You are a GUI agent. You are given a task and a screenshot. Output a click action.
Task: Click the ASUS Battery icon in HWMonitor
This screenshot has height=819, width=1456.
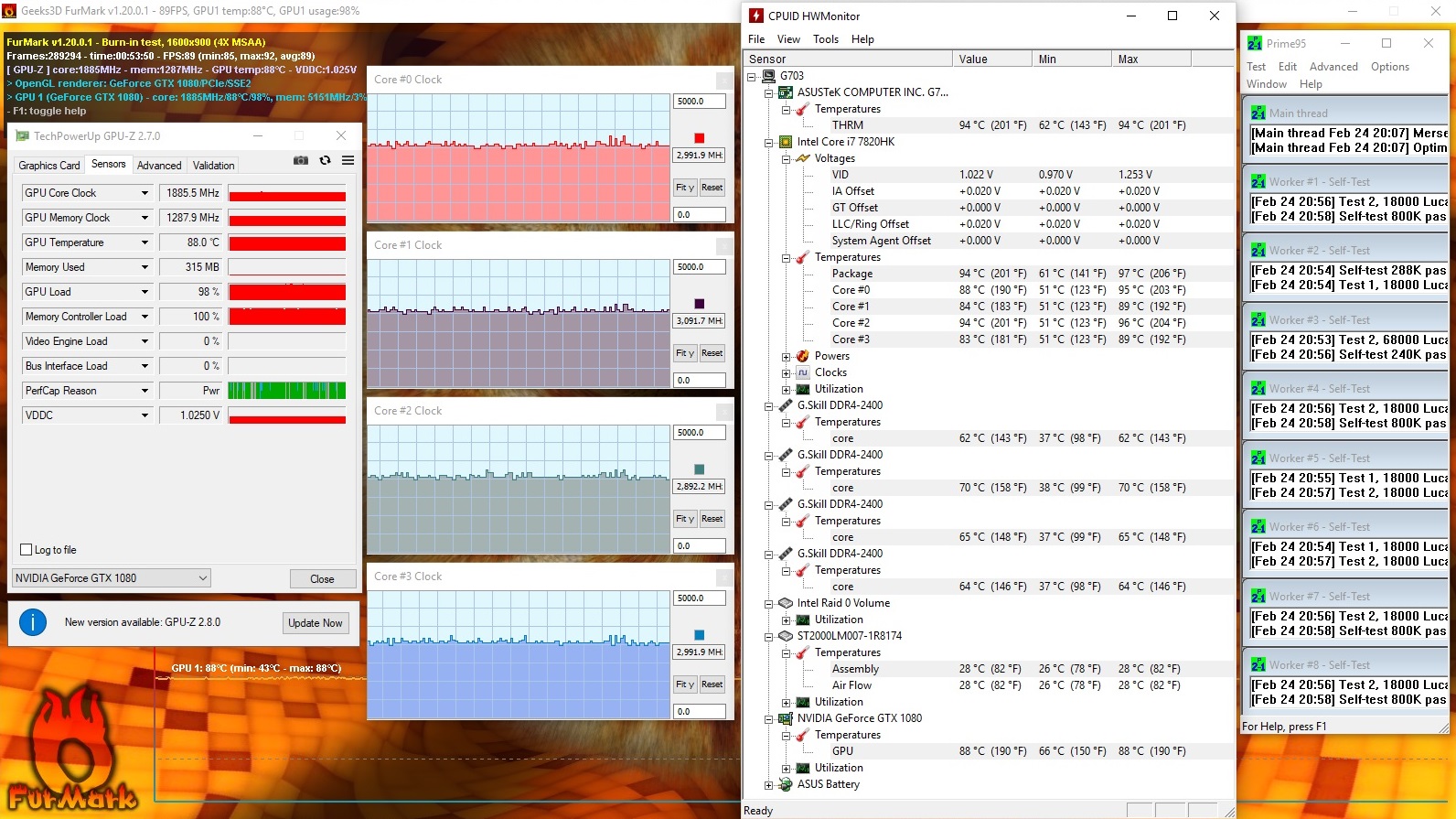pos(786,784)
